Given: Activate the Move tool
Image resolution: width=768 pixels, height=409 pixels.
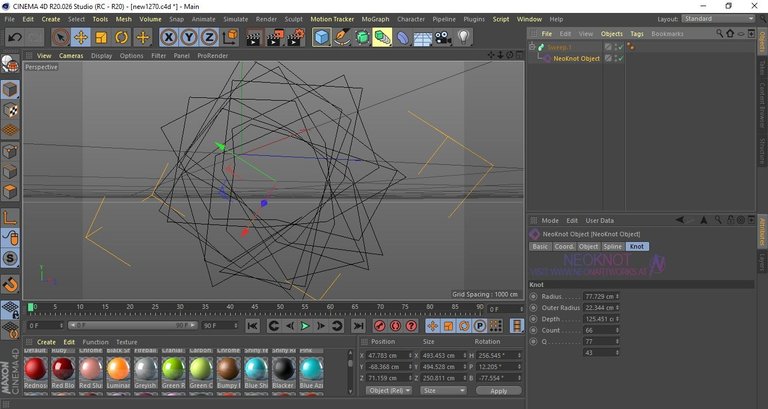Looking at the screenshot, I should [x=81, y=37].
